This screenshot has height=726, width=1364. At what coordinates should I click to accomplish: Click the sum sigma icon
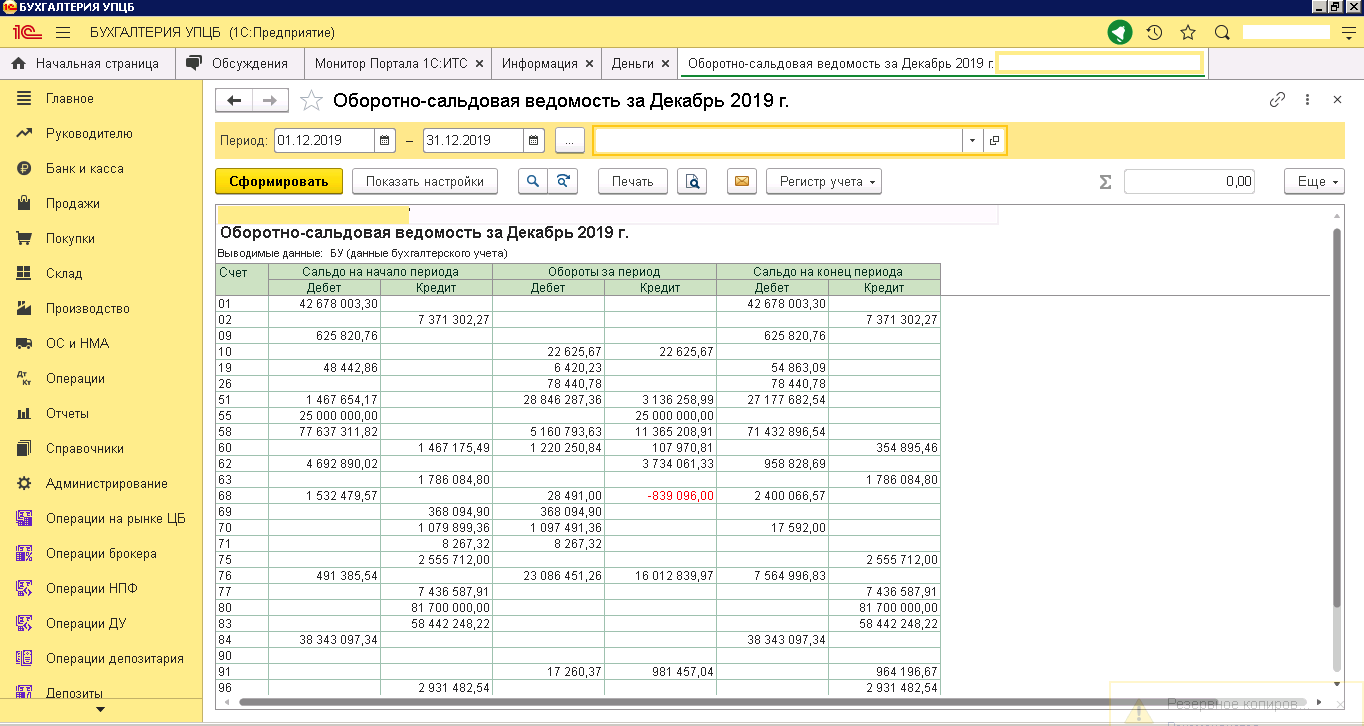click(1105, 182)
